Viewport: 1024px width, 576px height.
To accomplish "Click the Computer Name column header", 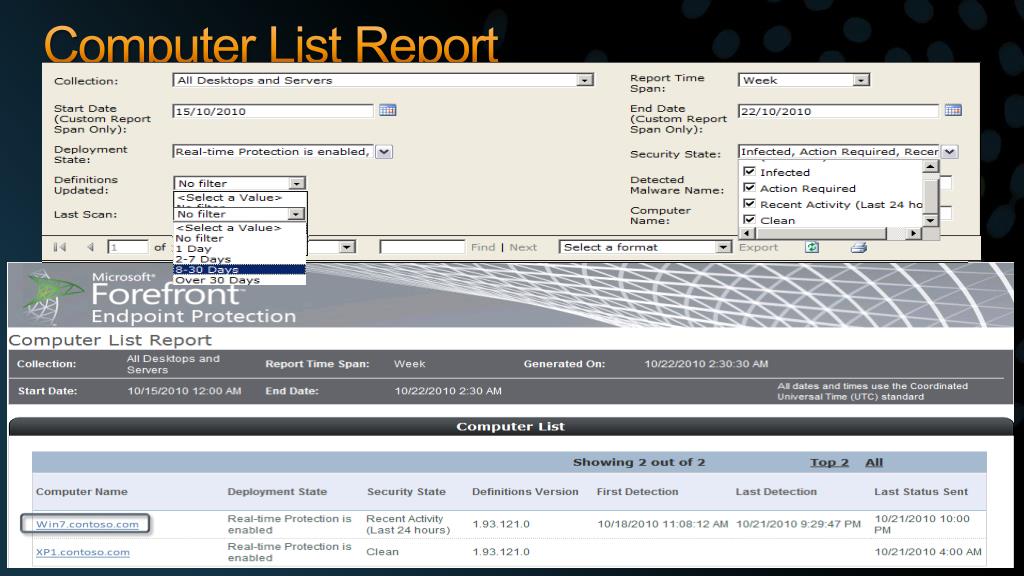I will tap(82, 491).
